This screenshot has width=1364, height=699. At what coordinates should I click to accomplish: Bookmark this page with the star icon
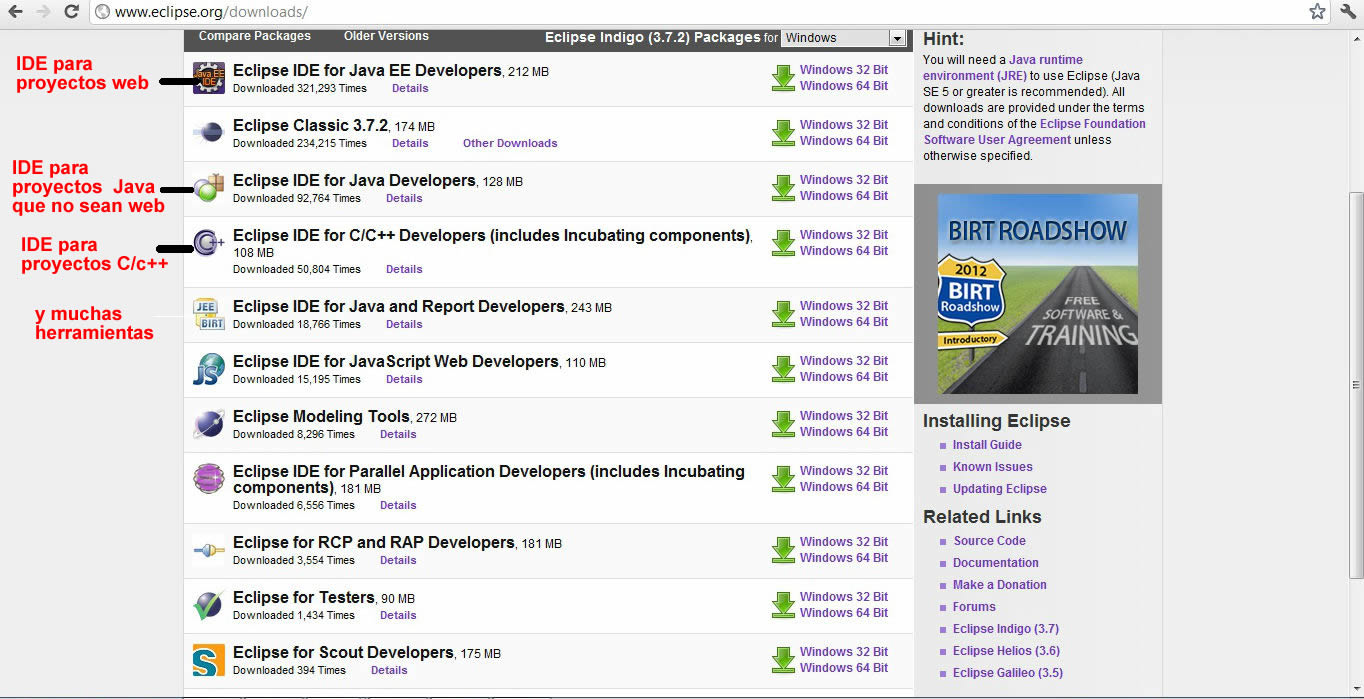click(1317, 12)
